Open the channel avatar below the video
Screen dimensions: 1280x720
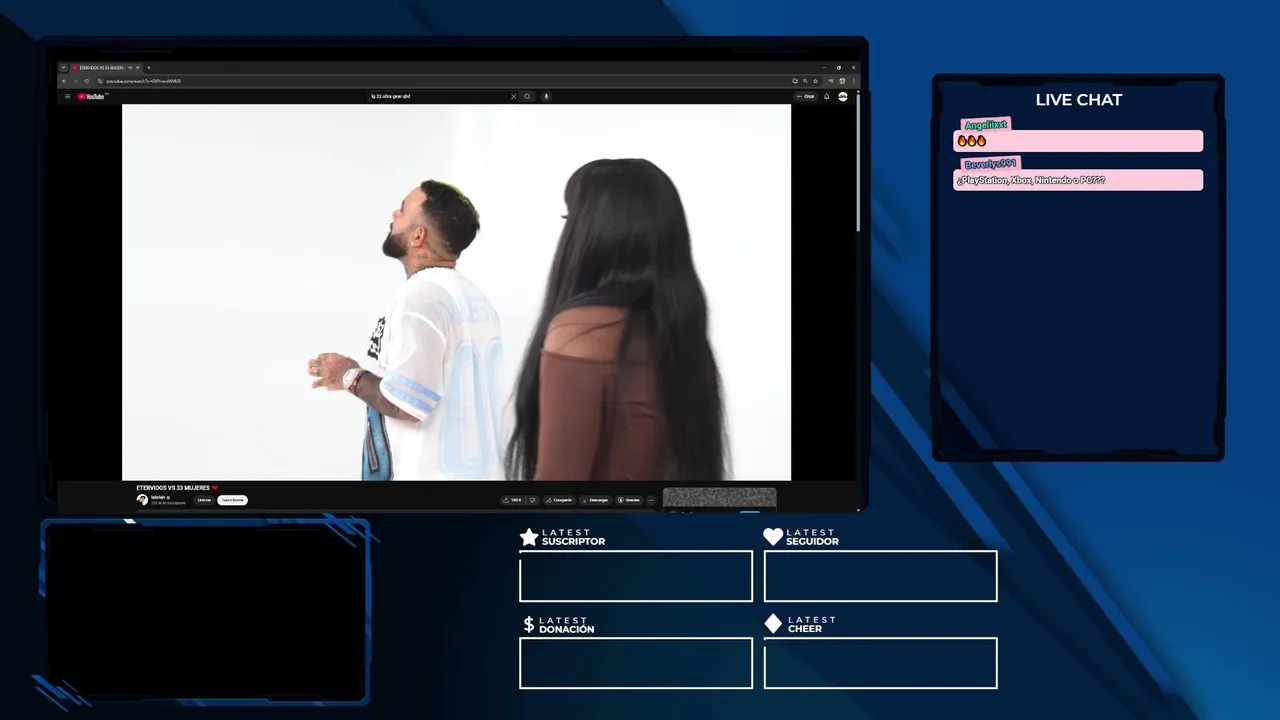[142, 500]
